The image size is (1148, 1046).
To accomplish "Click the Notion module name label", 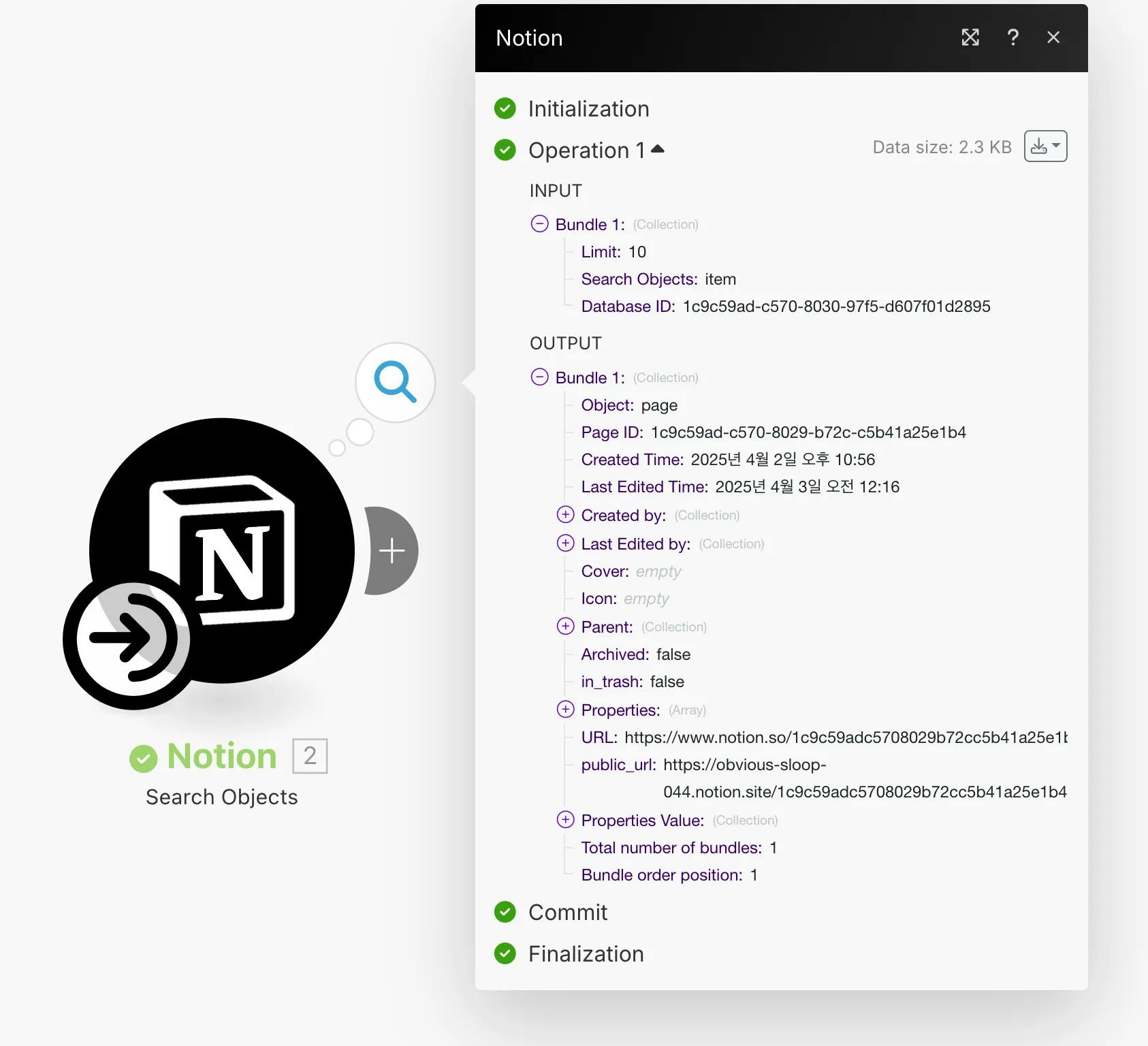I will [222, 756].
